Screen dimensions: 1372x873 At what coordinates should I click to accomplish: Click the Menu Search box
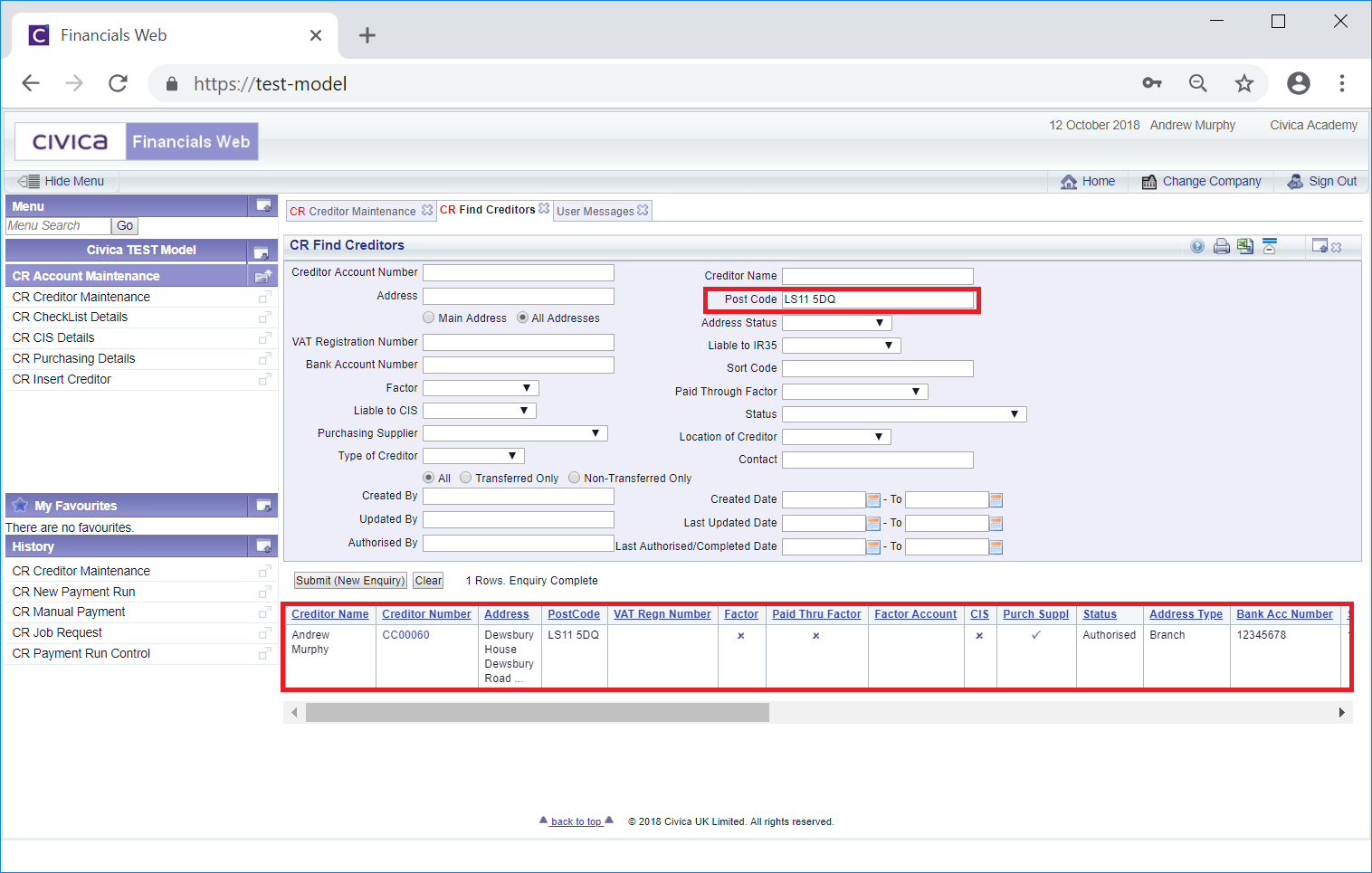58,226
